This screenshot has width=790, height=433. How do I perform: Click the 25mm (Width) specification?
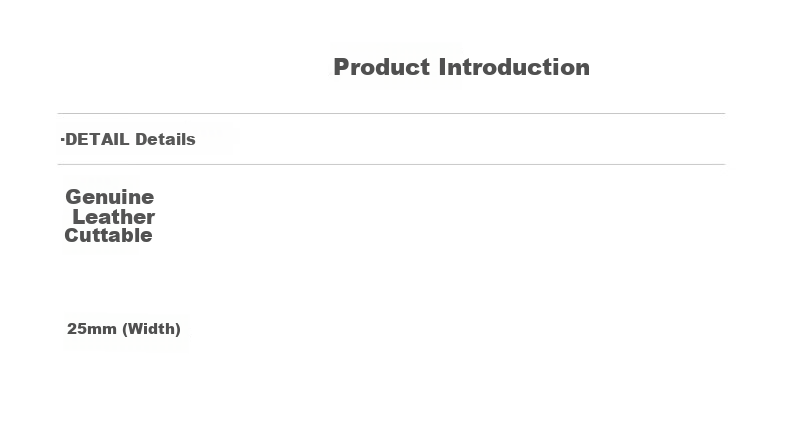tap(124, 329)
